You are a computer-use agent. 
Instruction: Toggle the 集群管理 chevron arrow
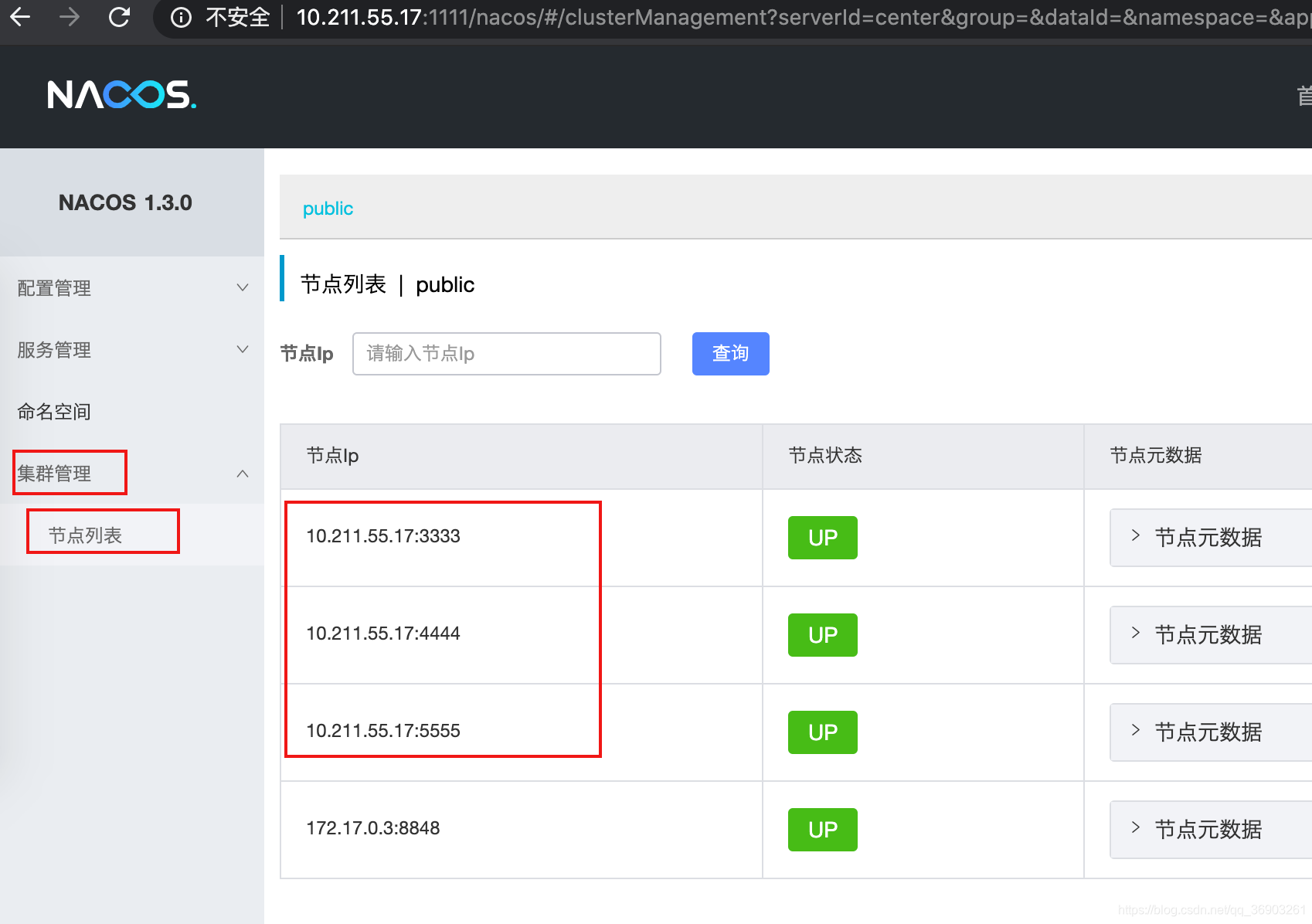243,473
